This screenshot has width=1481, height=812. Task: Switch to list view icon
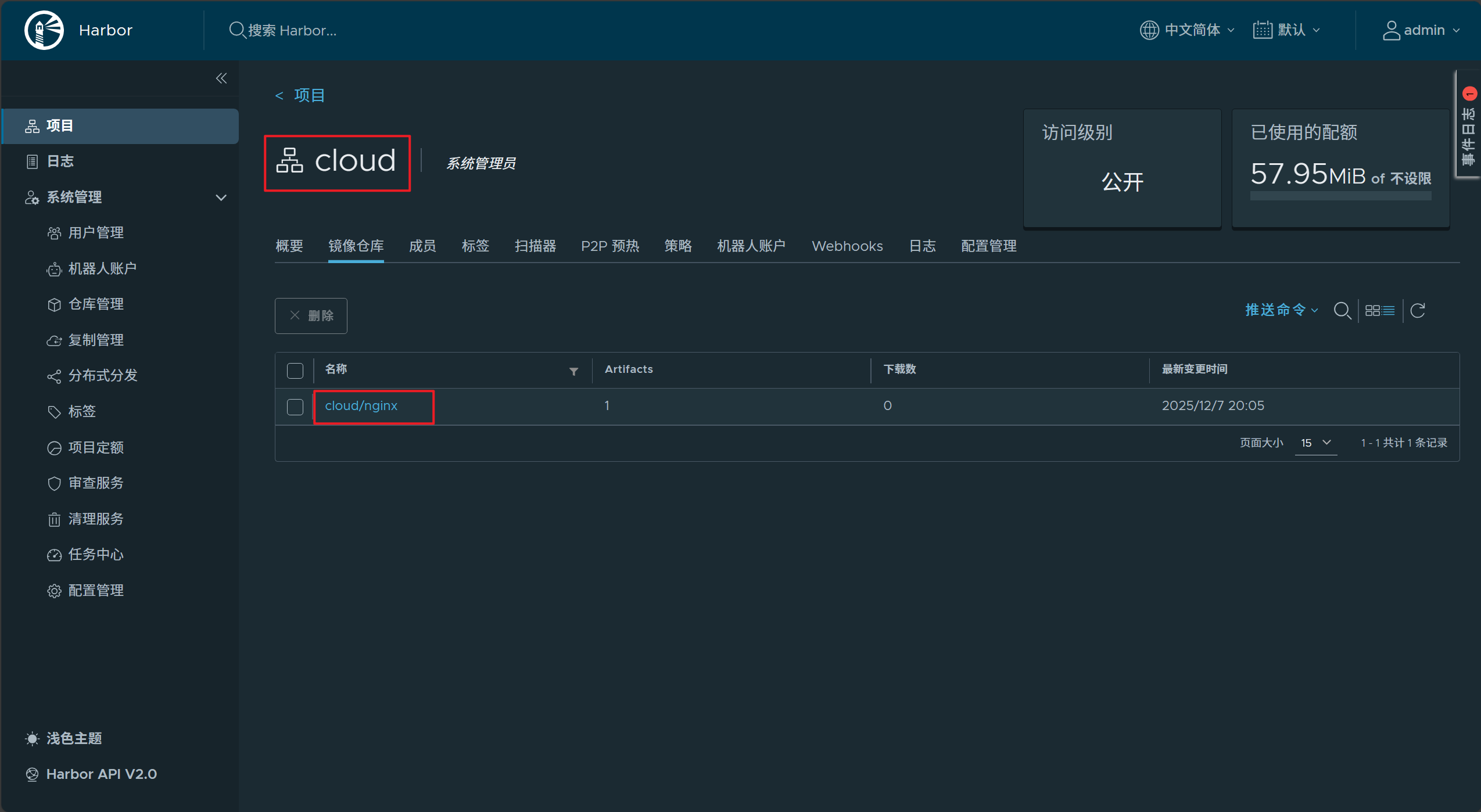click(1389, 311)
